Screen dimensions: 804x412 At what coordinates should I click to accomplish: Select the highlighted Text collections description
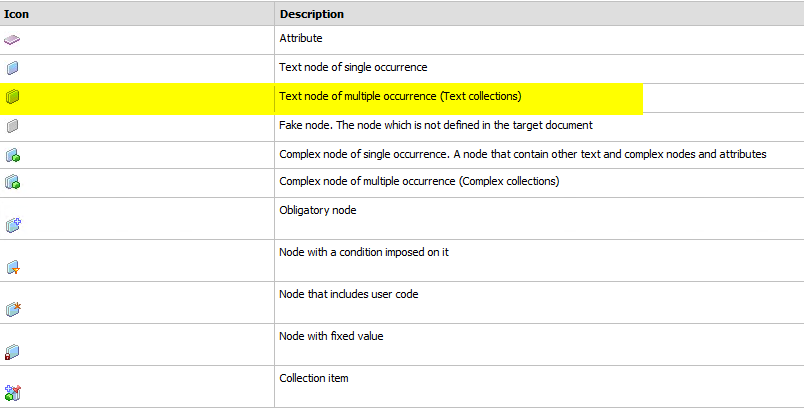click(x=400, y=96)
